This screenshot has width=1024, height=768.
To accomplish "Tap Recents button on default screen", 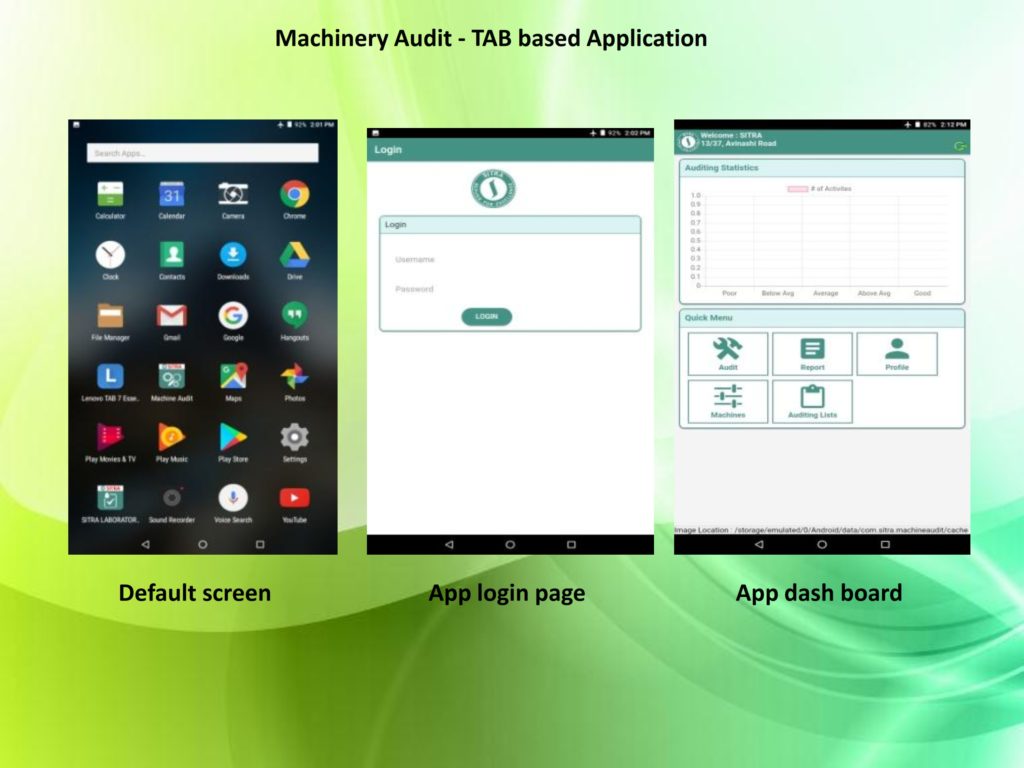I will pyautogui.click(x=260, y=544).
